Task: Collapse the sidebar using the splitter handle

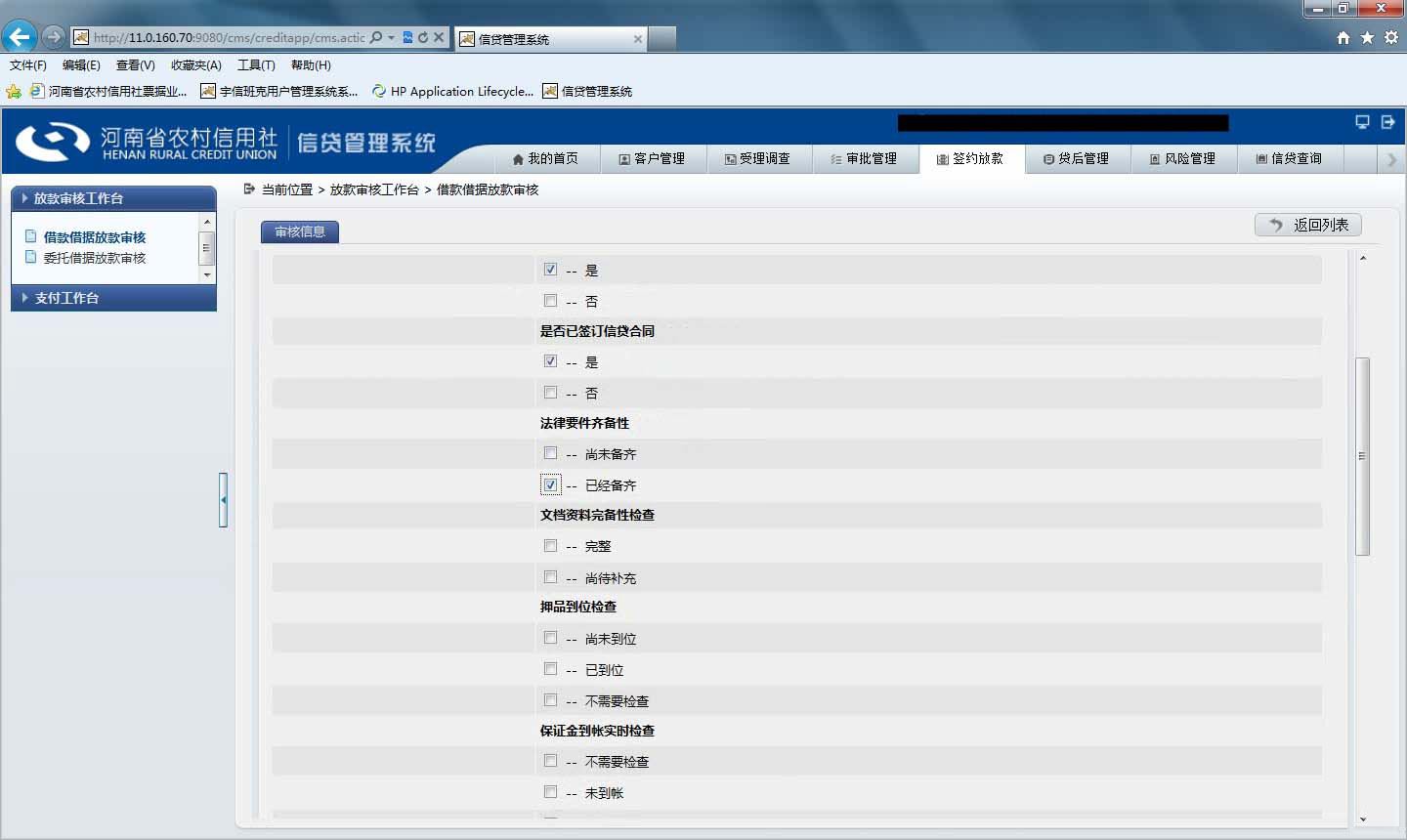Action: (x=223, y=500)
